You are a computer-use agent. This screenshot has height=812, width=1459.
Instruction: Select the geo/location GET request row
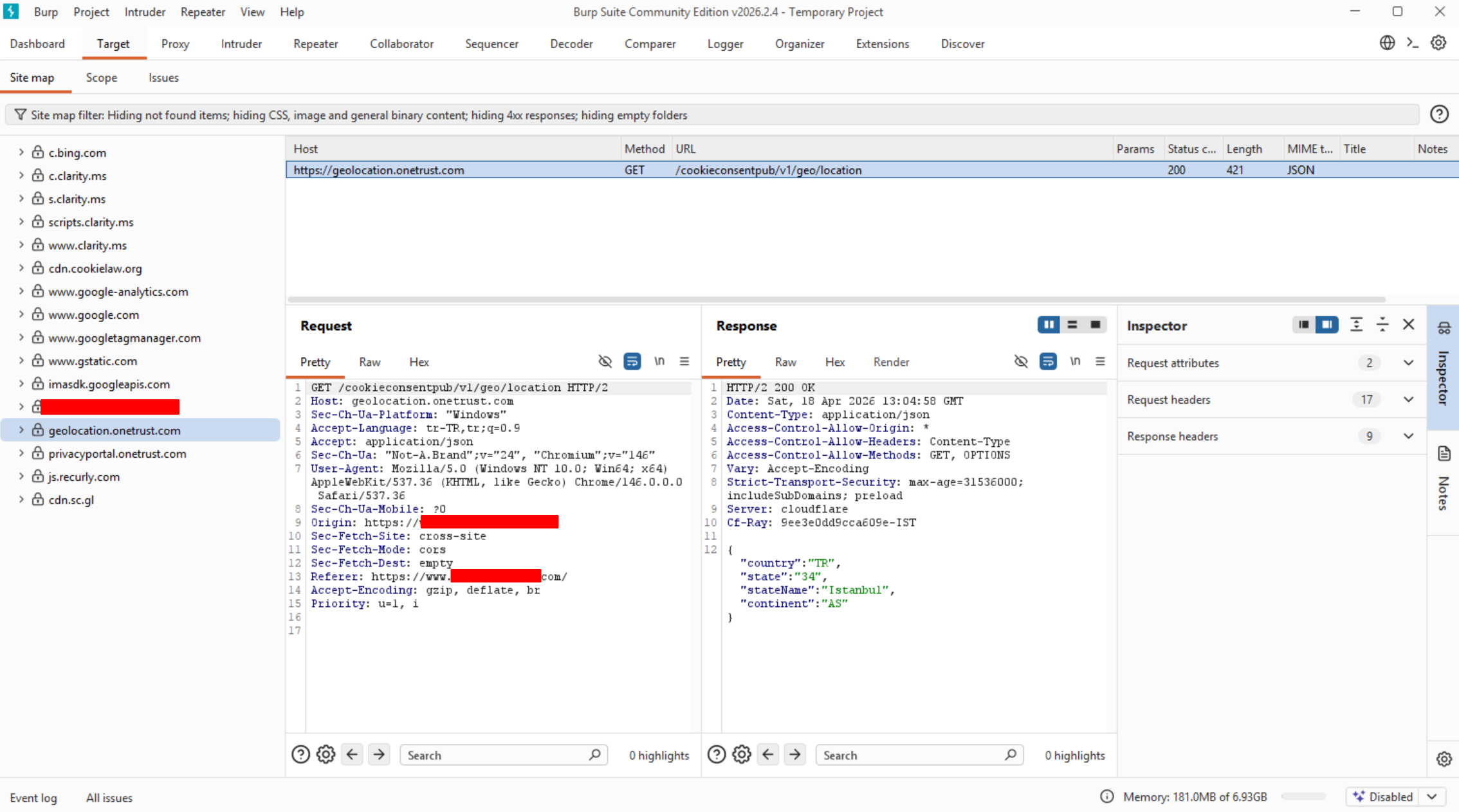coord(872,170)
